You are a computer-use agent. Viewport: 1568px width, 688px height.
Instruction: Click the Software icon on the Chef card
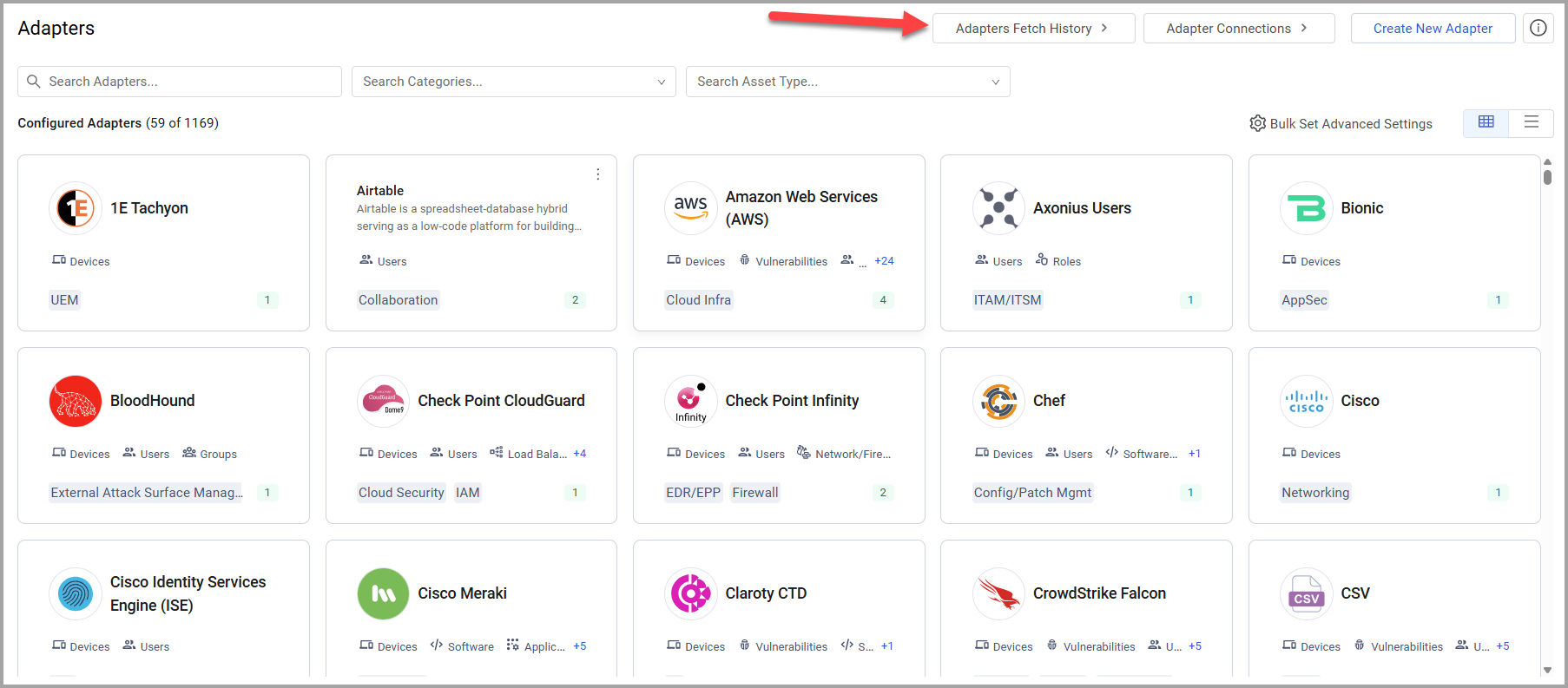(1112, 453)
